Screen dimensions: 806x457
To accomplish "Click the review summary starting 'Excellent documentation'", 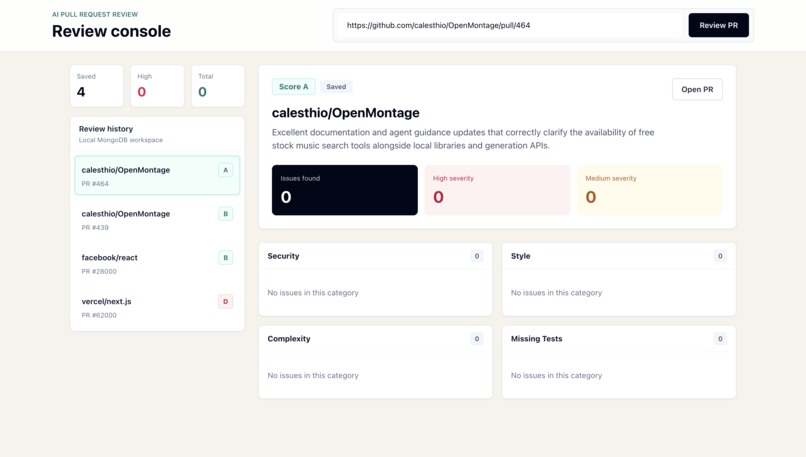I will 463,139.
